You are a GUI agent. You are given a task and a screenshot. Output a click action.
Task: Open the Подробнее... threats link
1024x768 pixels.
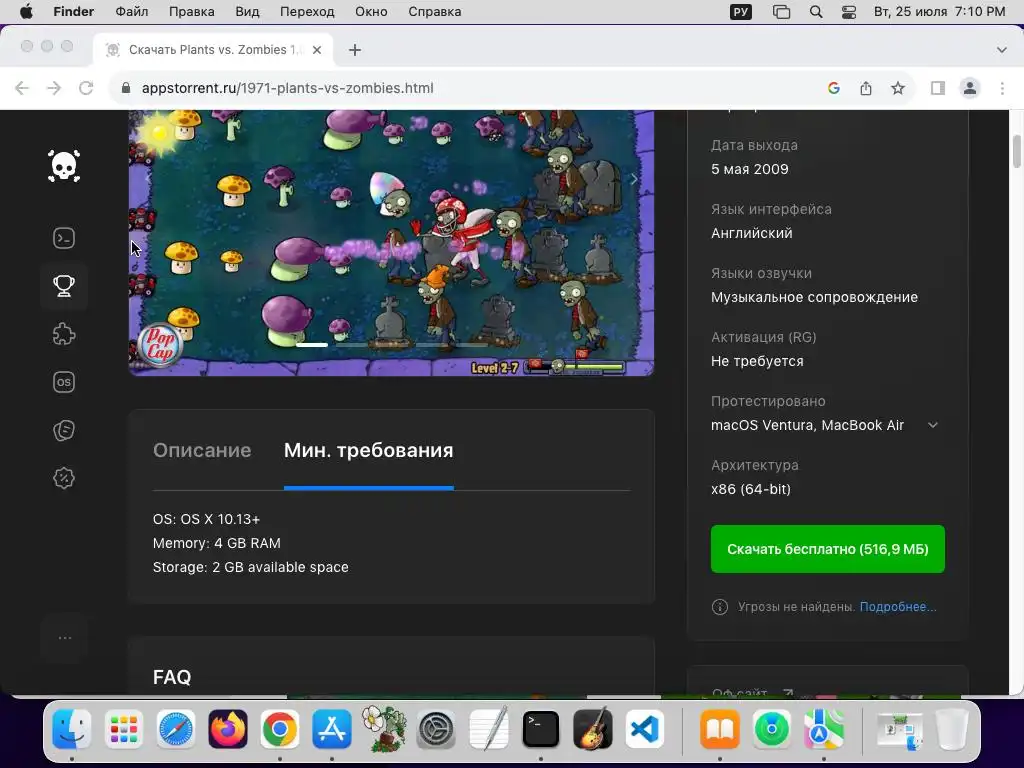[898, 607]
